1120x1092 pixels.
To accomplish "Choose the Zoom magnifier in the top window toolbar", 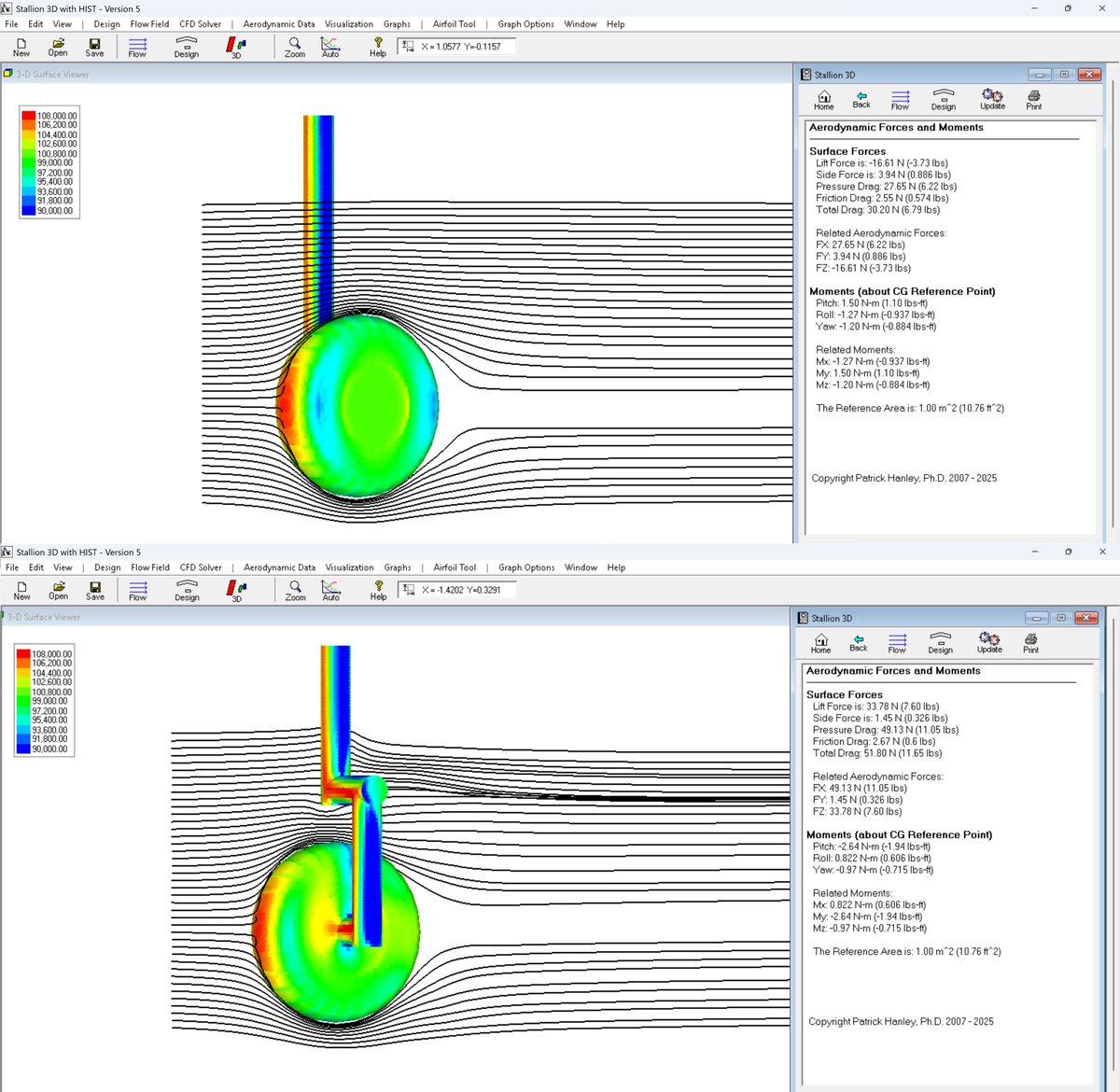I will click(295, 47).
